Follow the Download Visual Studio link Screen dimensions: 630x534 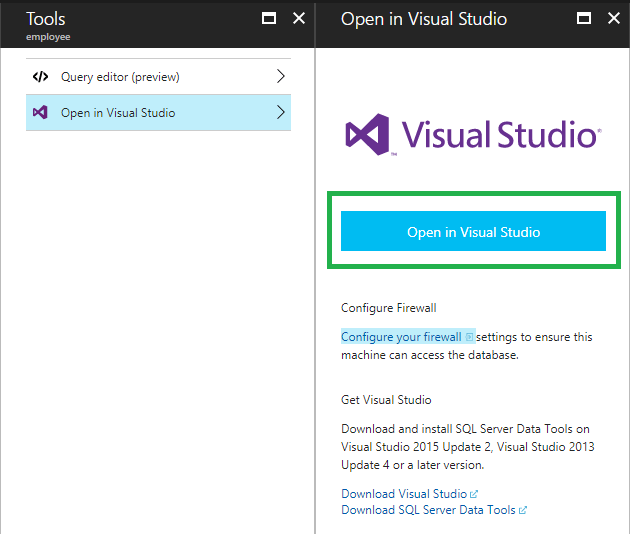[x=404, y=494]
